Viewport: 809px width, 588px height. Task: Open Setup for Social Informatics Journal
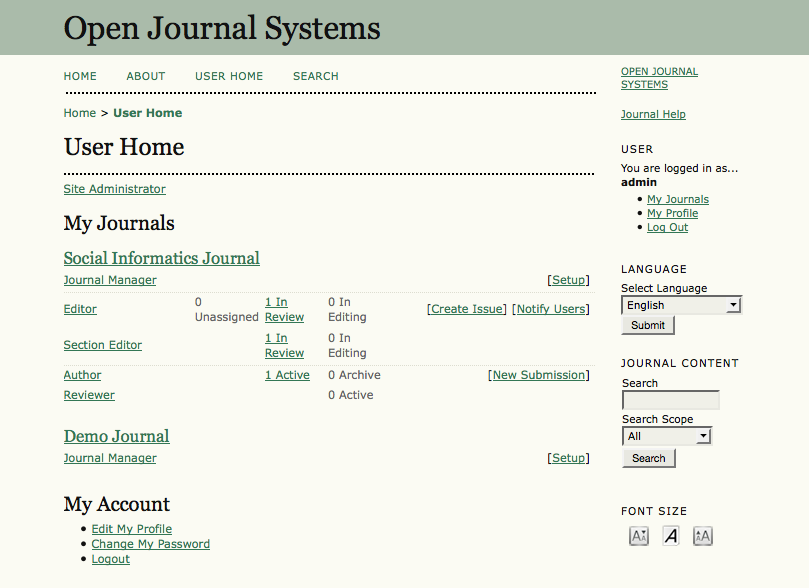[568, 280]
